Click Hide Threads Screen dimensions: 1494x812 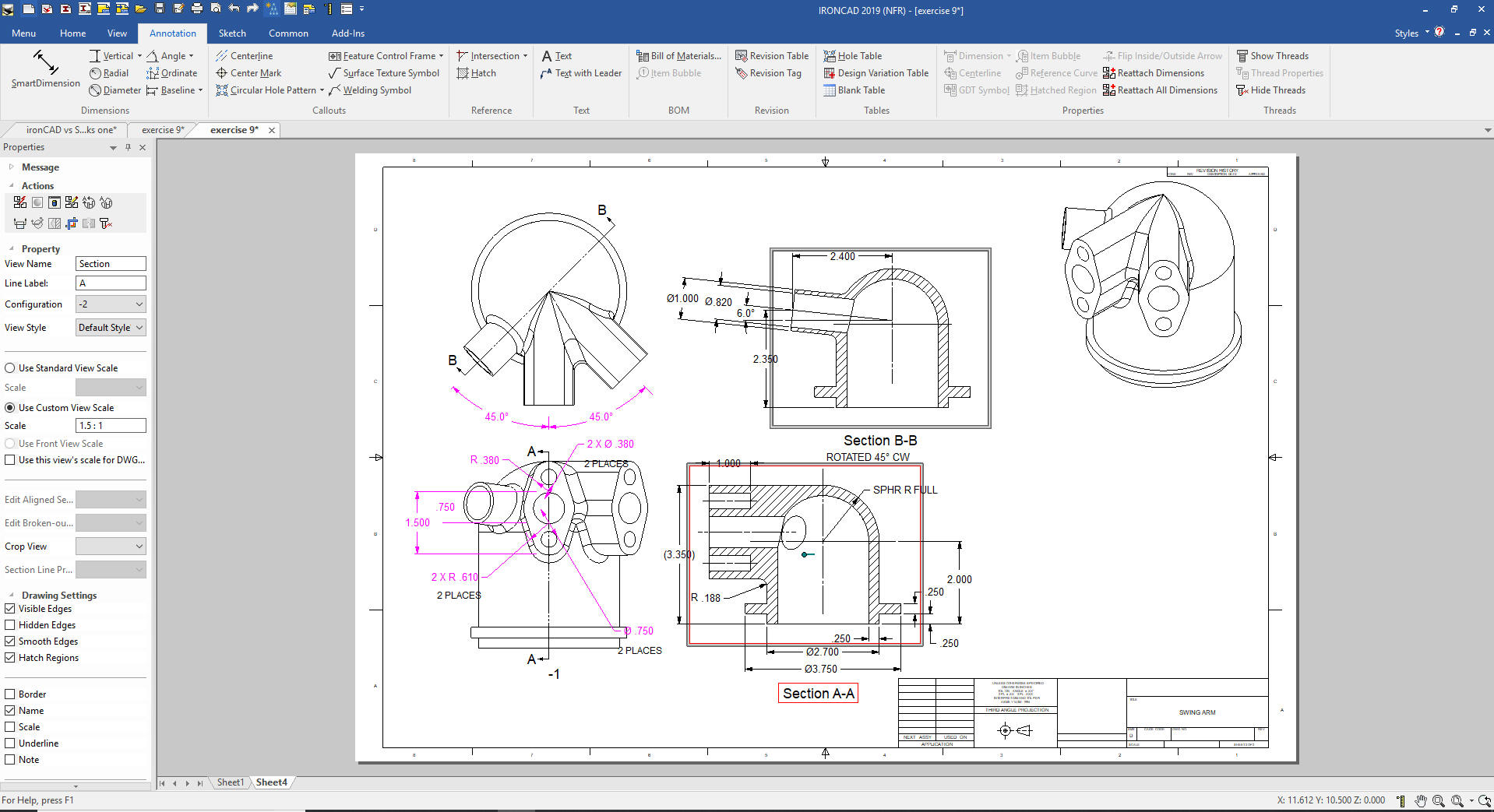(1270, 90)
